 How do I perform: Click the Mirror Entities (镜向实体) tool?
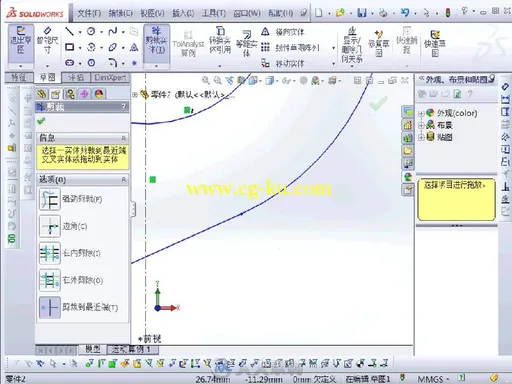tap(283, 32)
